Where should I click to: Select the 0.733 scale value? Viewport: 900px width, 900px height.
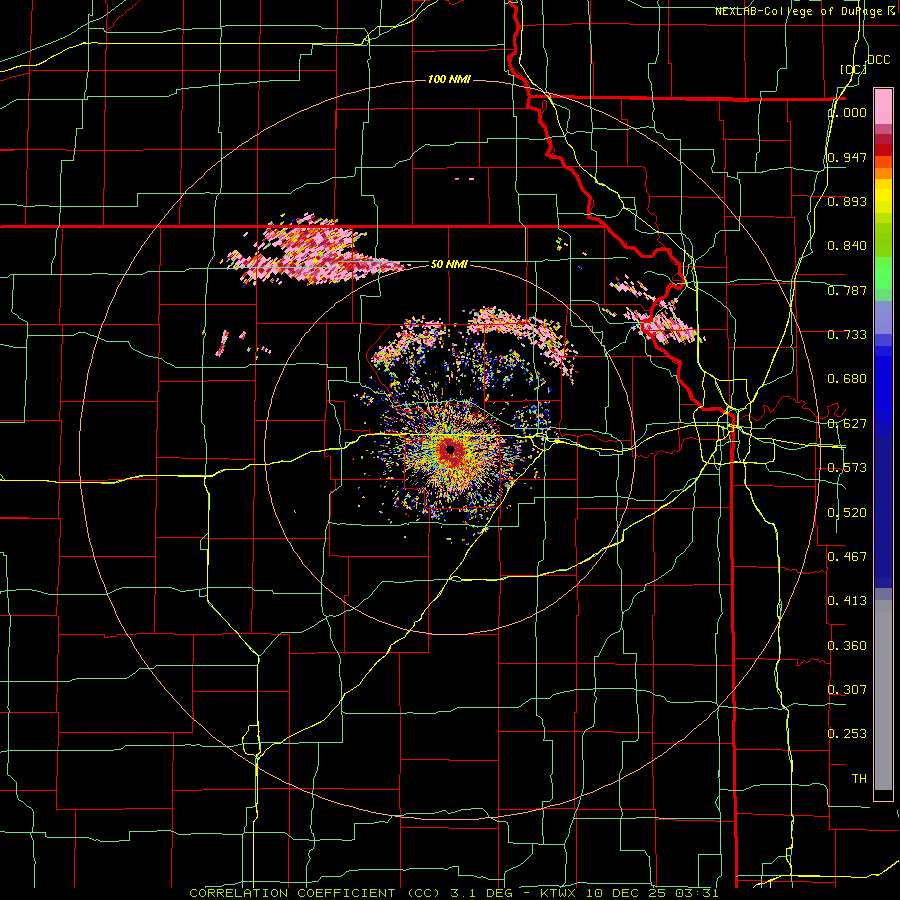pyautogui.click(x=847, y=335)
